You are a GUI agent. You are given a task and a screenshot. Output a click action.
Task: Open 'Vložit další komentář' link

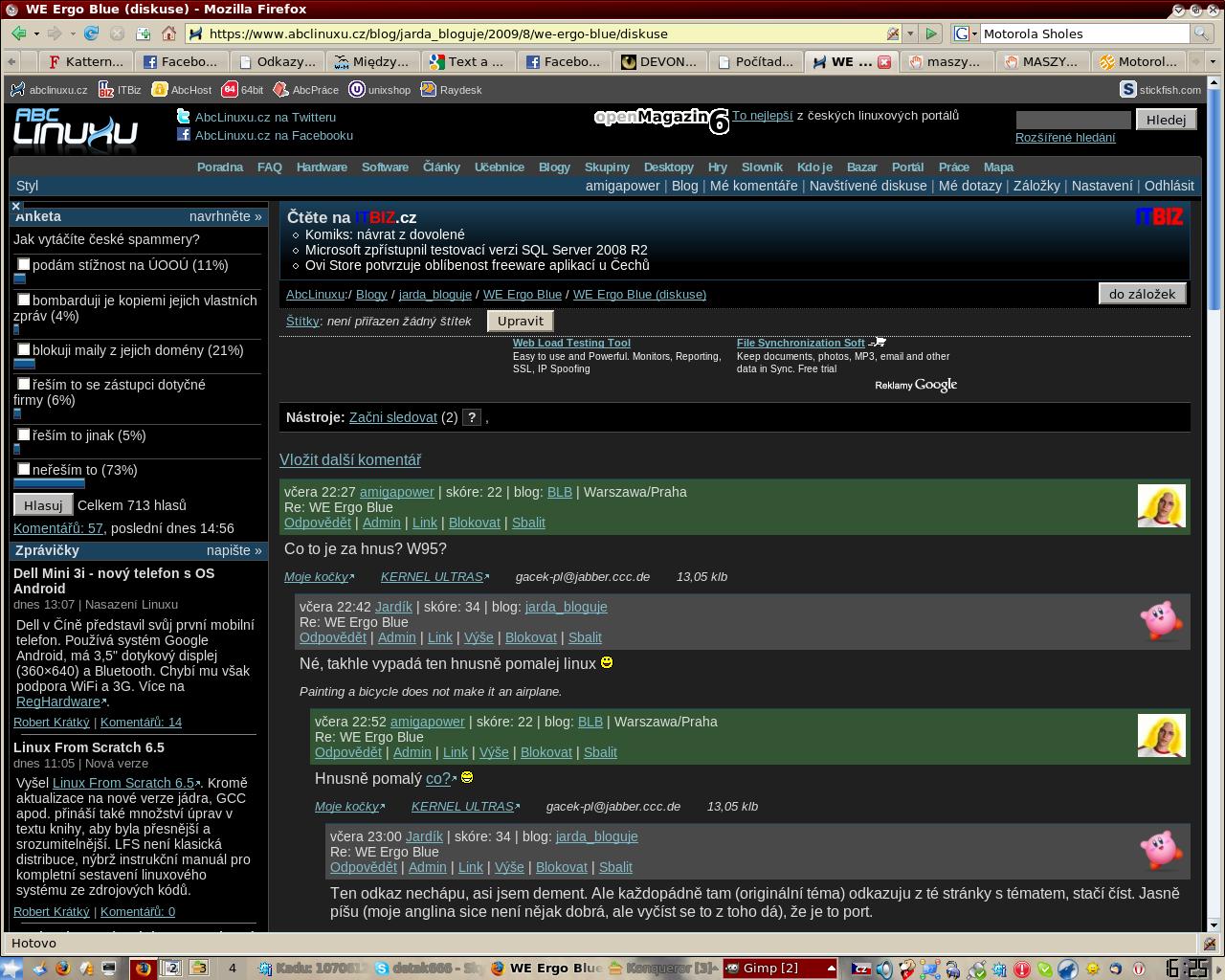click(350, 460)
